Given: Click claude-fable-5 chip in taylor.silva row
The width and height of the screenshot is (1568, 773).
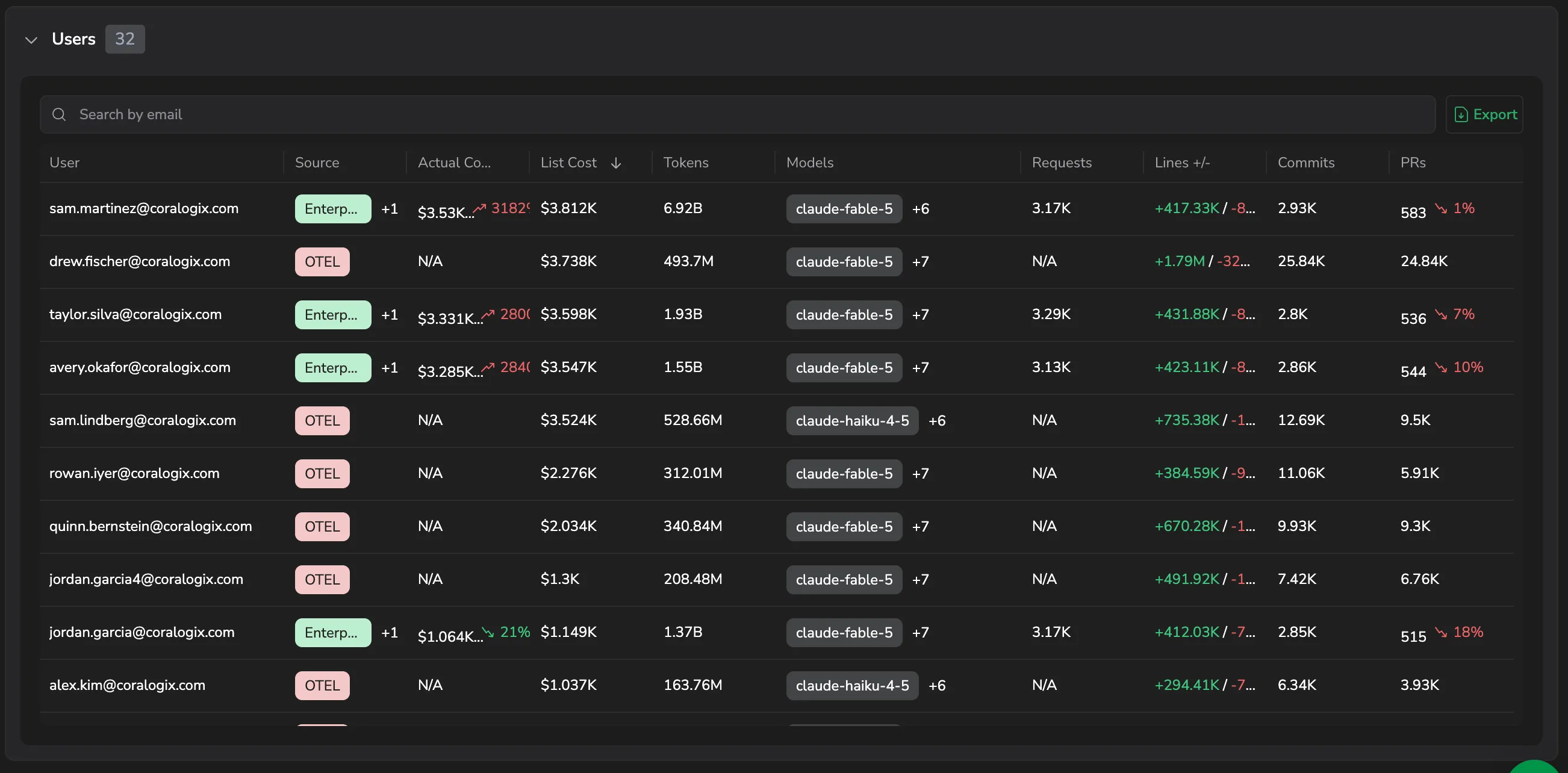Looking at the screenshot, I should click(x=844, y=315).
